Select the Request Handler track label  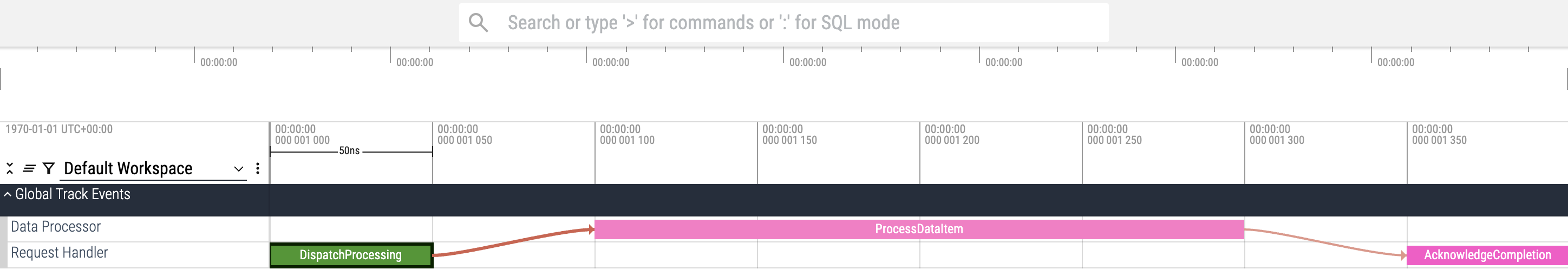click(x=59, y=253)
